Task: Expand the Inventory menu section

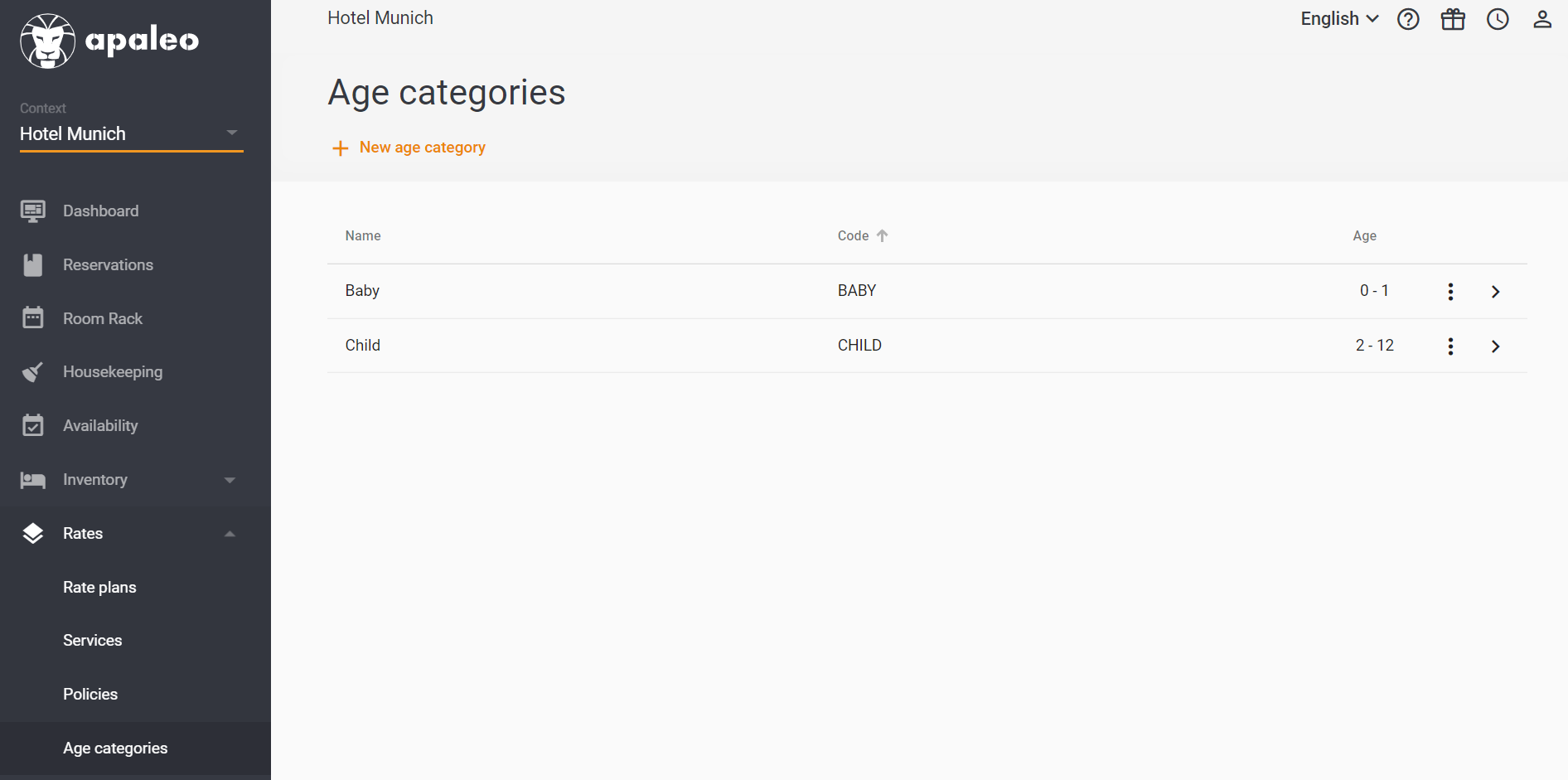Action: click(x=135, y=480)
